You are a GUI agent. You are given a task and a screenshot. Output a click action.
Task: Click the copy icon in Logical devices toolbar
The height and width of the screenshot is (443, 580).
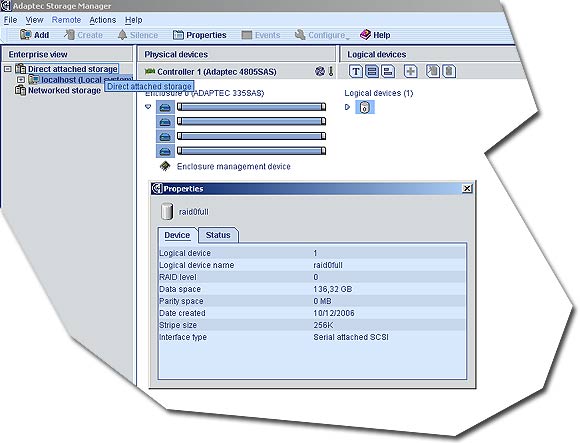coord(433,71)
